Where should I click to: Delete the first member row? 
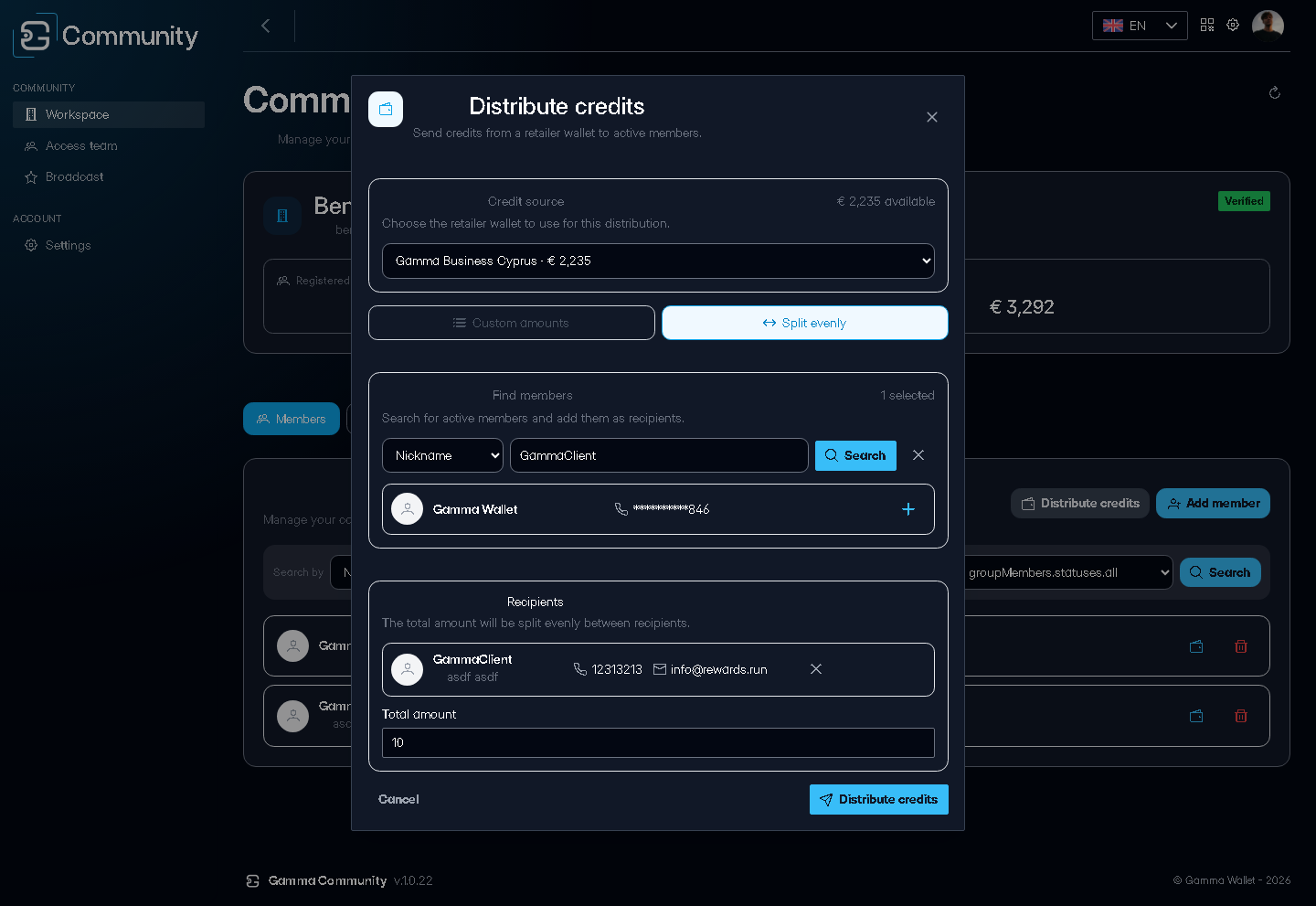[1241, 646]
